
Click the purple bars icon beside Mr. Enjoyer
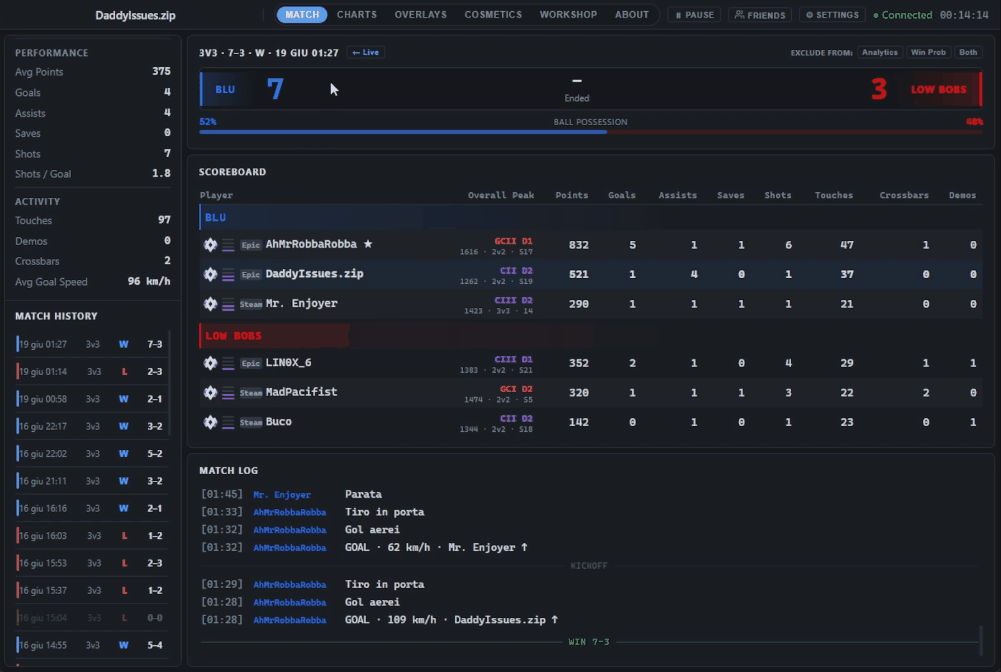coord(228,304)
